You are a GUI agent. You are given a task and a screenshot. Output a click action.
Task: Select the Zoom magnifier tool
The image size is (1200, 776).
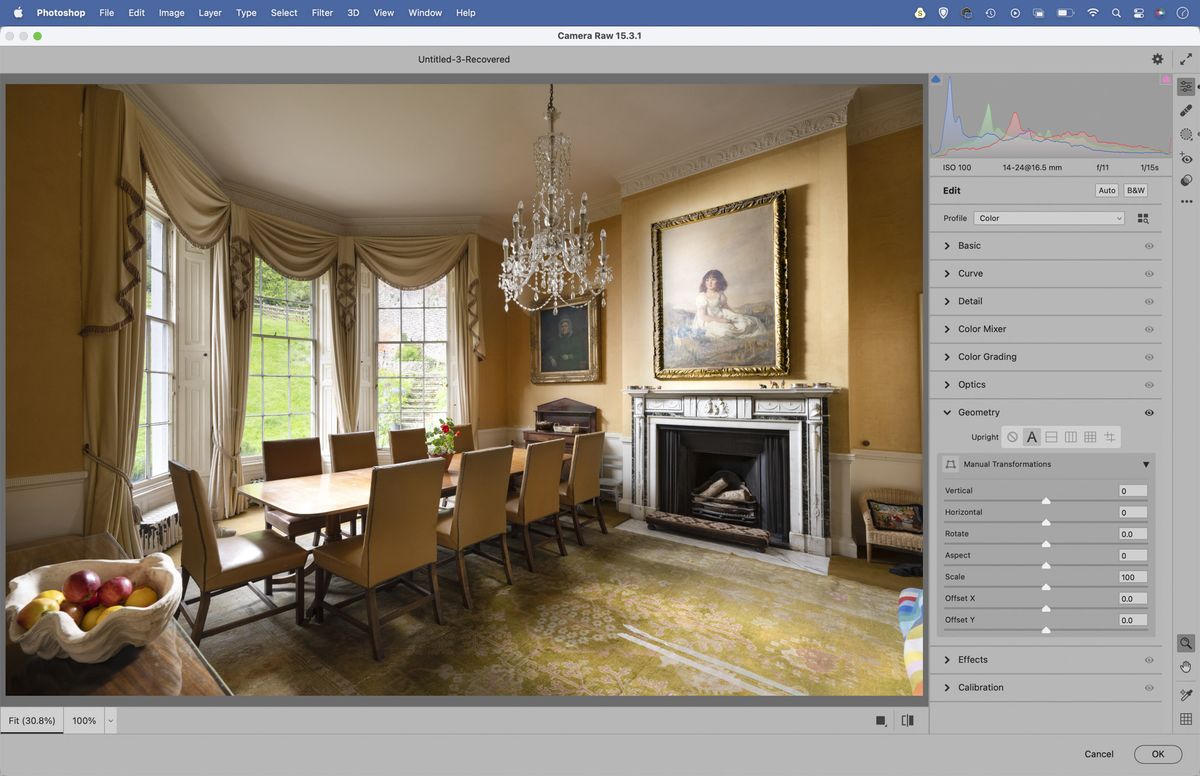1186,644
